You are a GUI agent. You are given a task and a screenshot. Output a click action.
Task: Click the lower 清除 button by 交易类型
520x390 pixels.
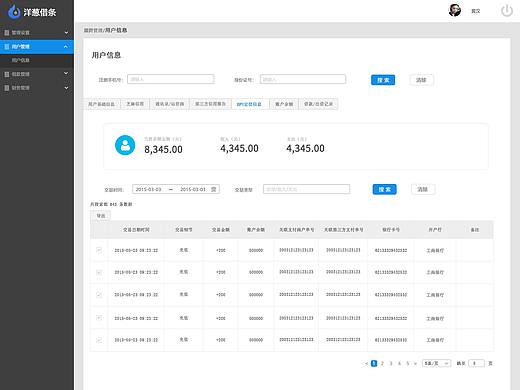coord(423,189)
